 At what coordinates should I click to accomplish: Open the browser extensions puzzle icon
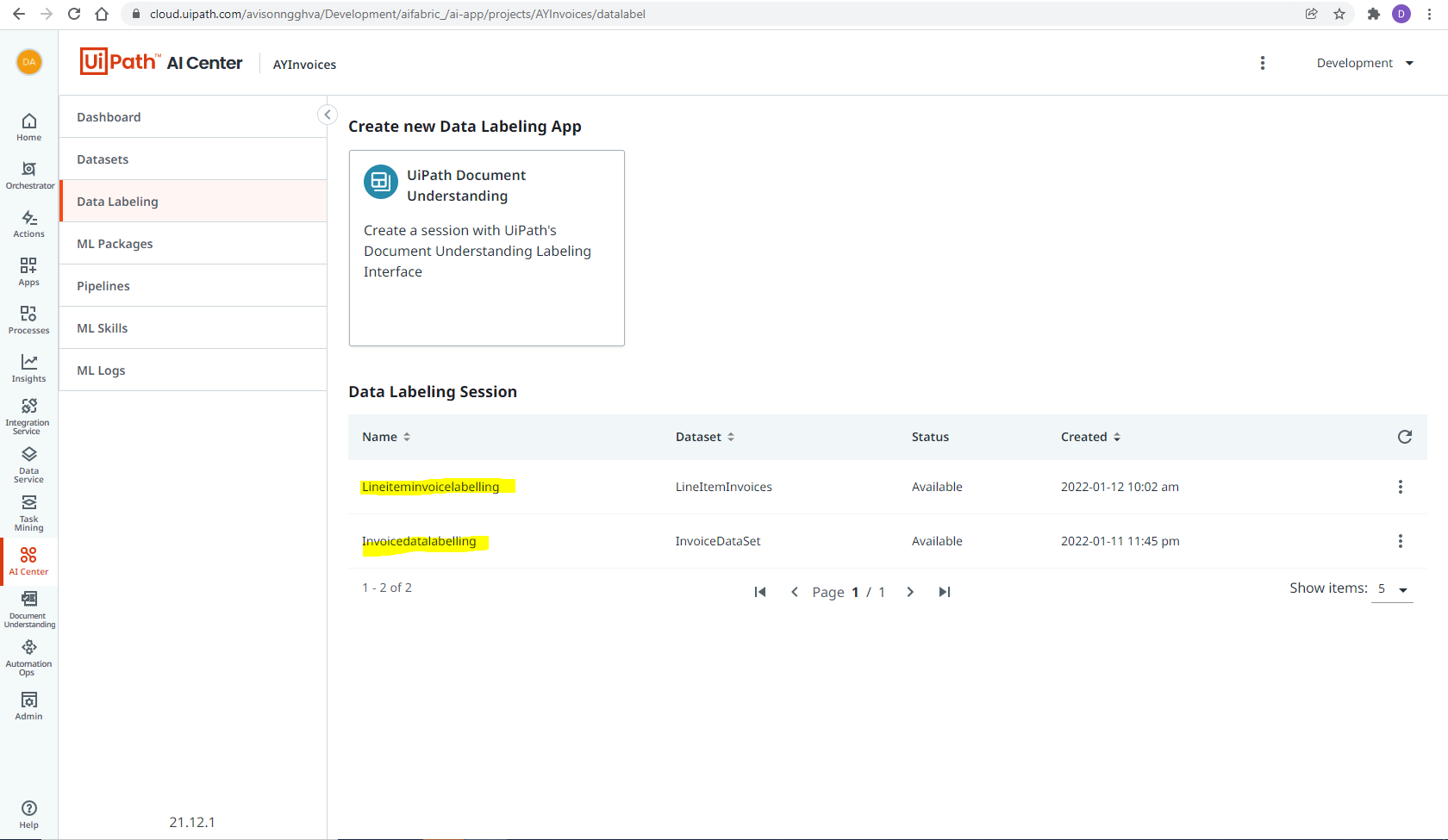coord(1374,14)
